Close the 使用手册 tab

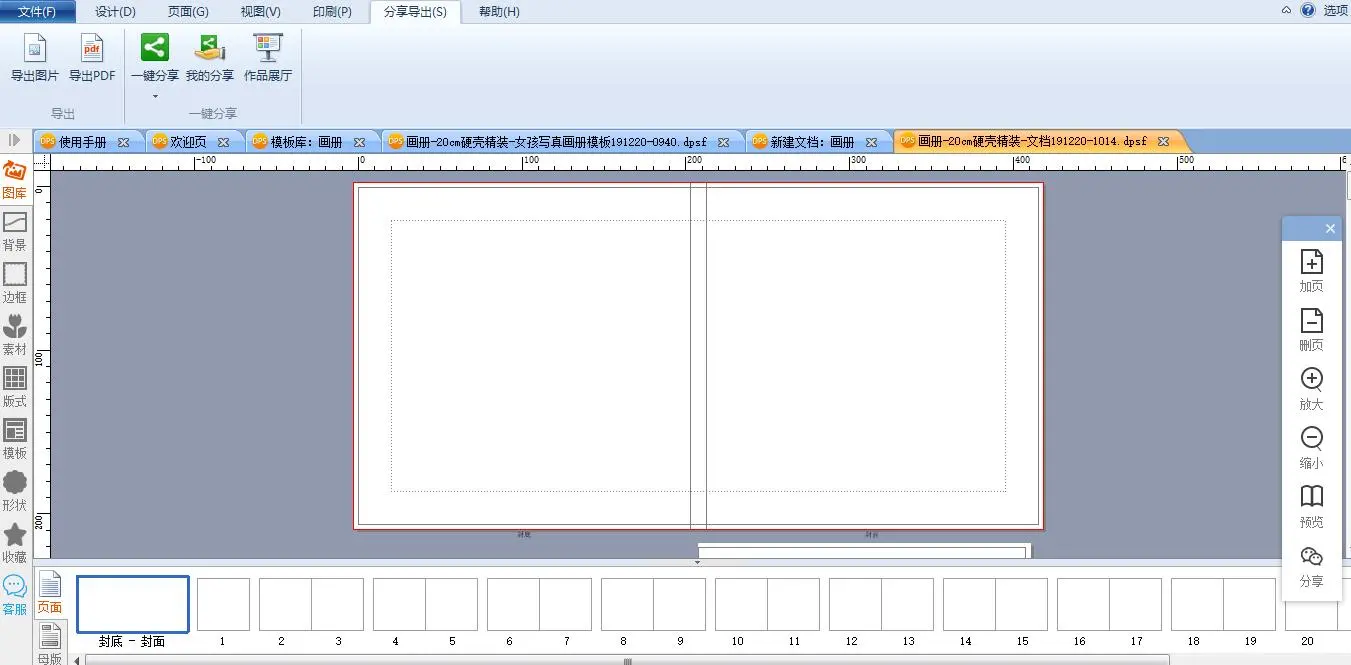(124, 142)
